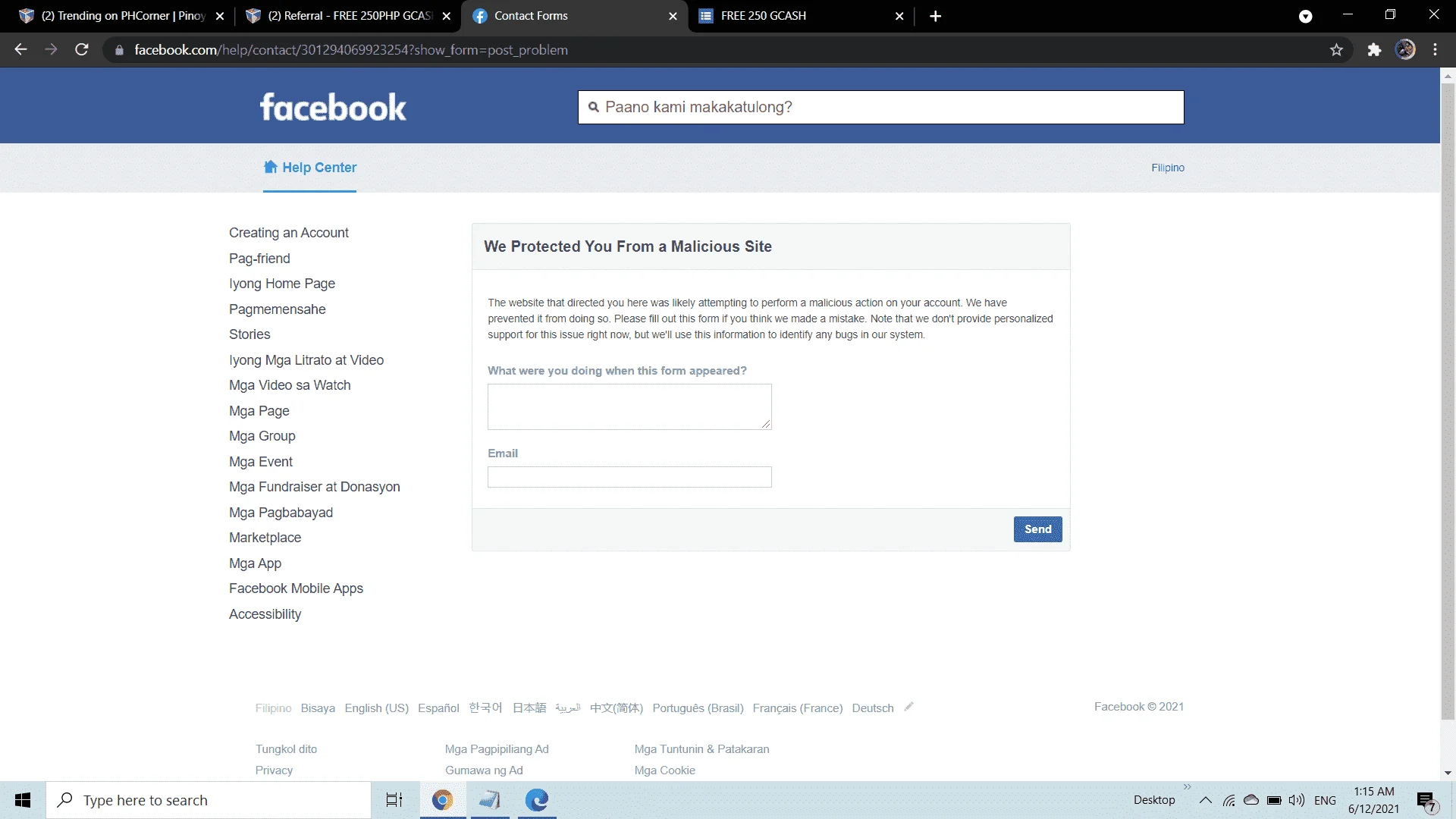1456x819 pixels.
Task: Open the Mga Page help topic
Action: 259,411
